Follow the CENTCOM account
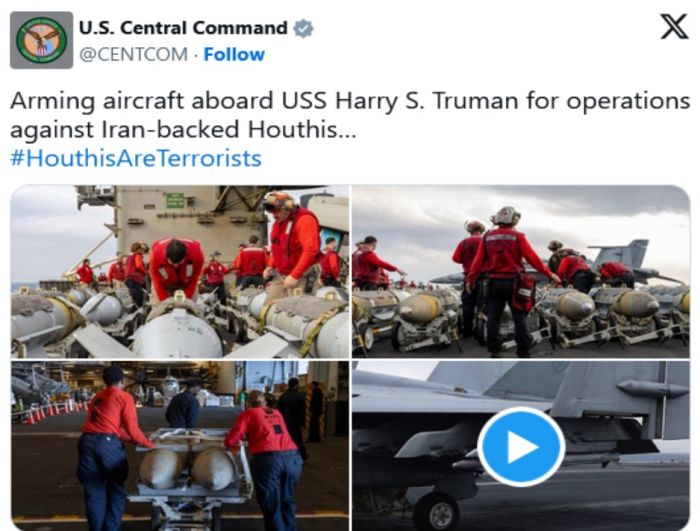This screenshot has width=700, height=531. [x=234, y=54]
